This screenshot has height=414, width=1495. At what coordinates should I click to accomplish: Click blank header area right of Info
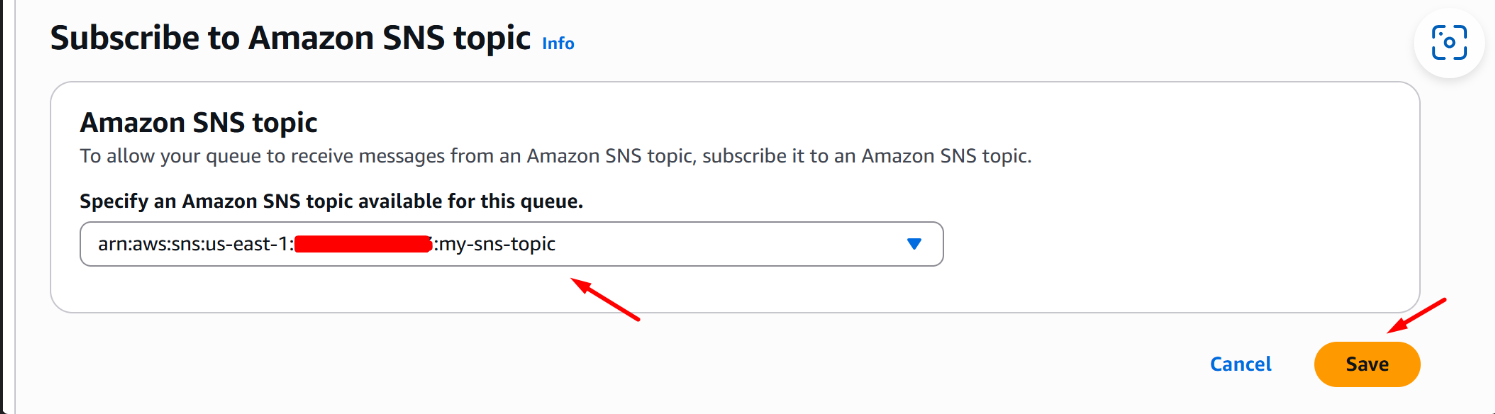pyautogui.click(x=950, y=42)
